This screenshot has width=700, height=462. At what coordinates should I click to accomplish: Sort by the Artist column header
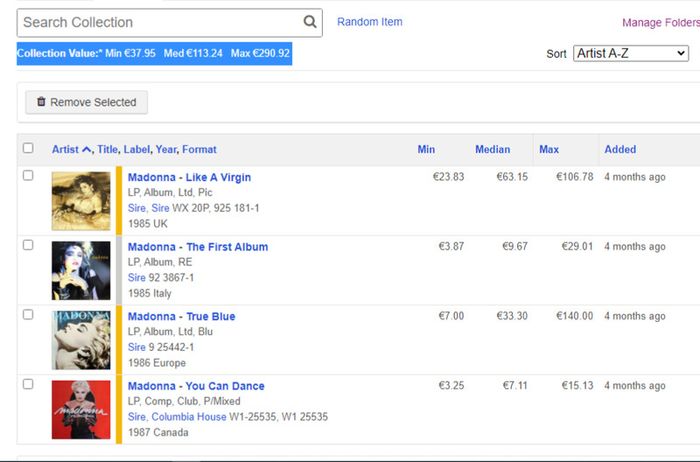[65, 150]
